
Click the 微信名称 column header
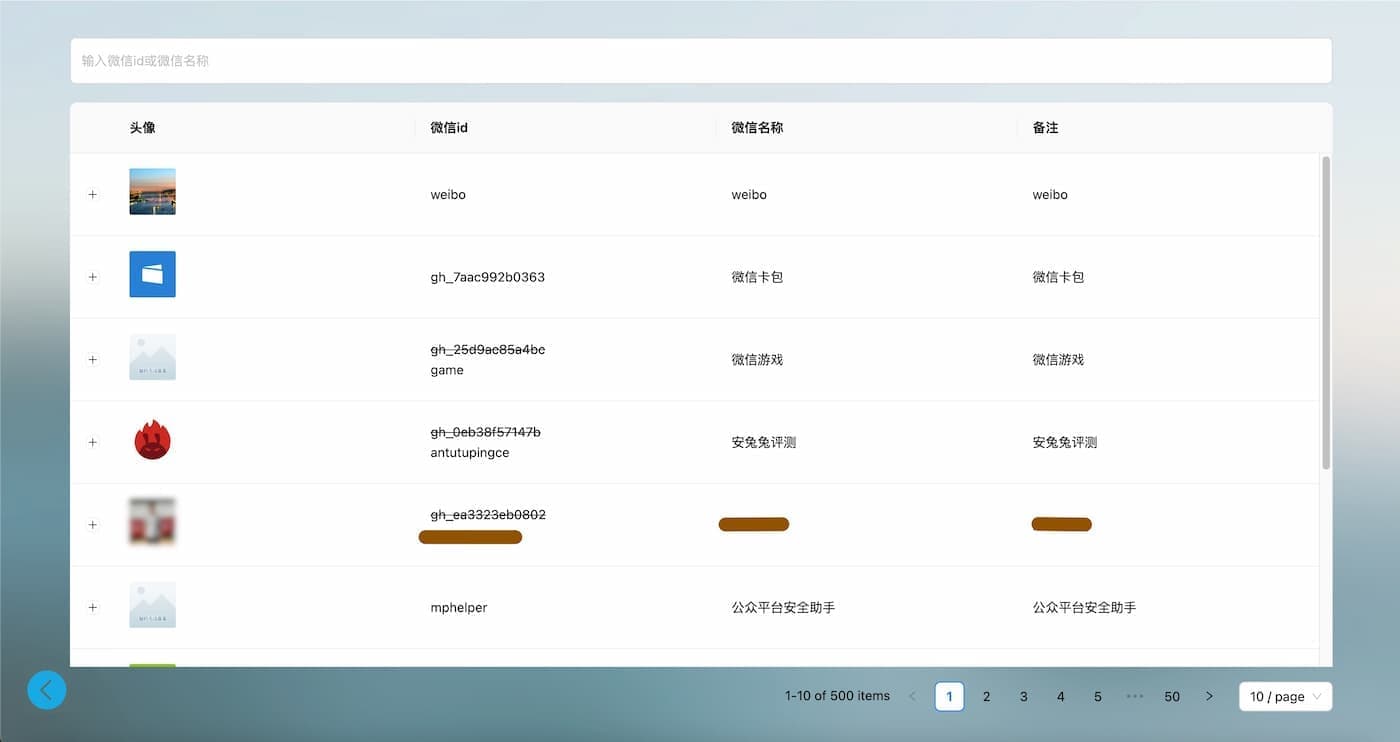[757, 128]
